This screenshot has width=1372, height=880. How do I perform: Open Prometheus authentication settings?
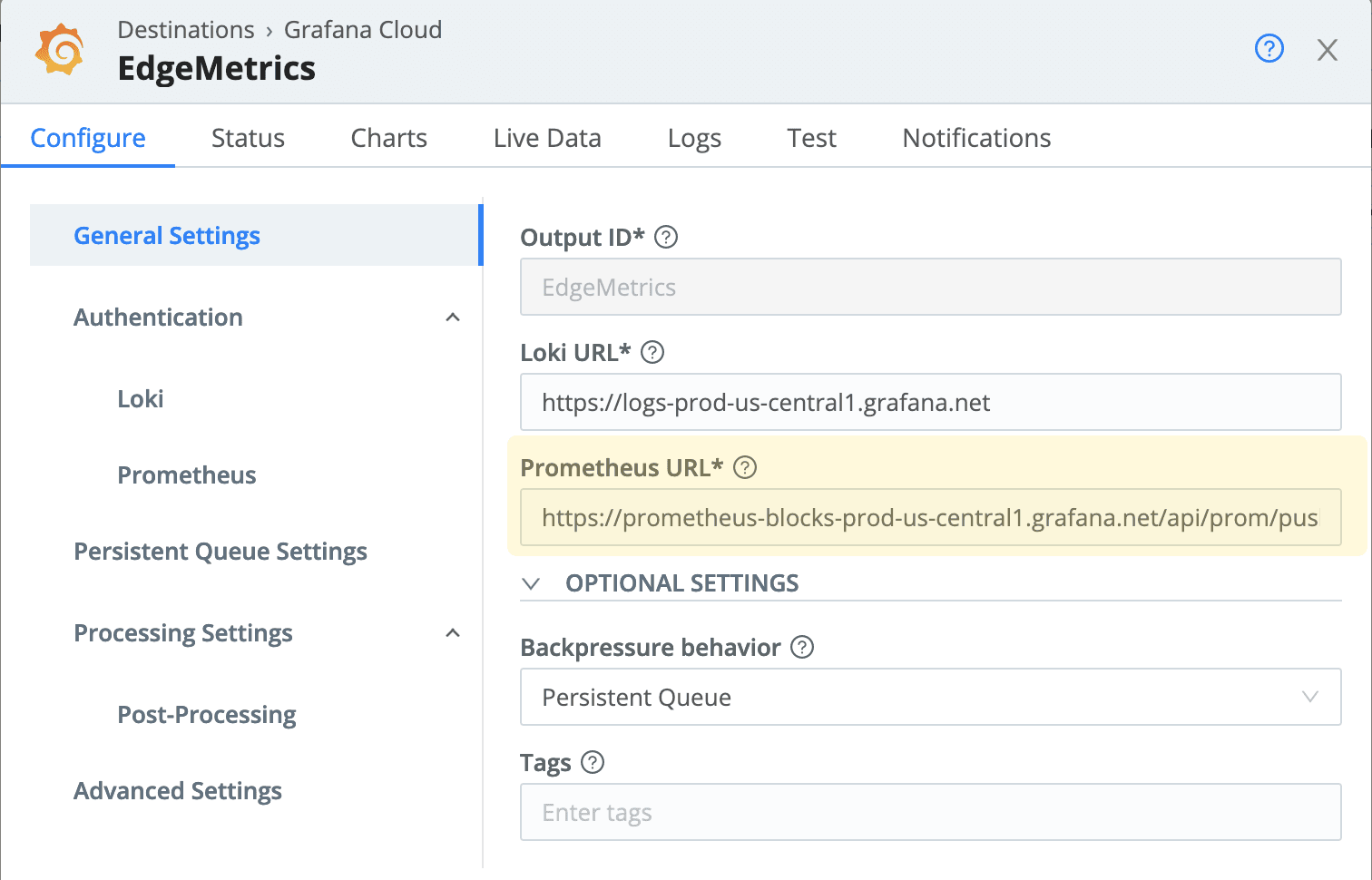coord(187,475)
